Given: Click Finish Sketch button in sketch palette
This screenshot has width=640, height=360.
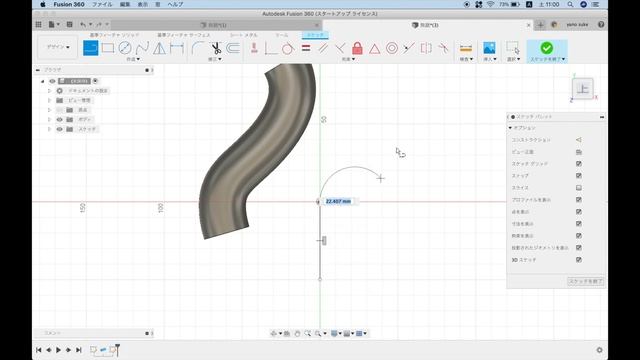Looking at the screenshot, I should [x=585, y=281].
